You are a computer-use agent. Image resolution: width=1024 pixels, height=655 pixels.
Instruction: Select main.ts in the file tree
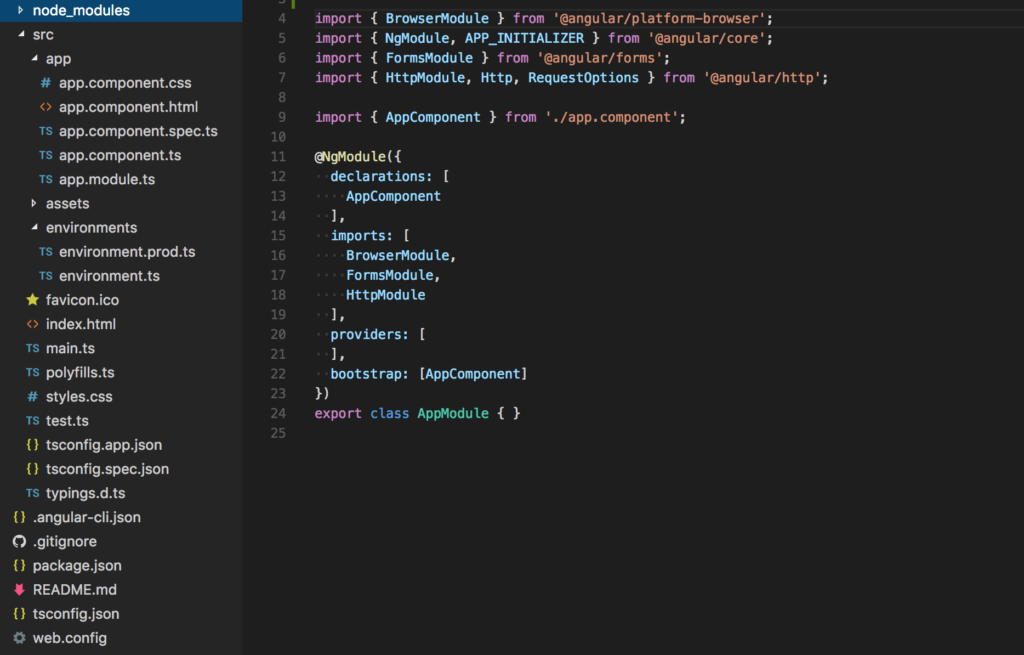[70, 348]
